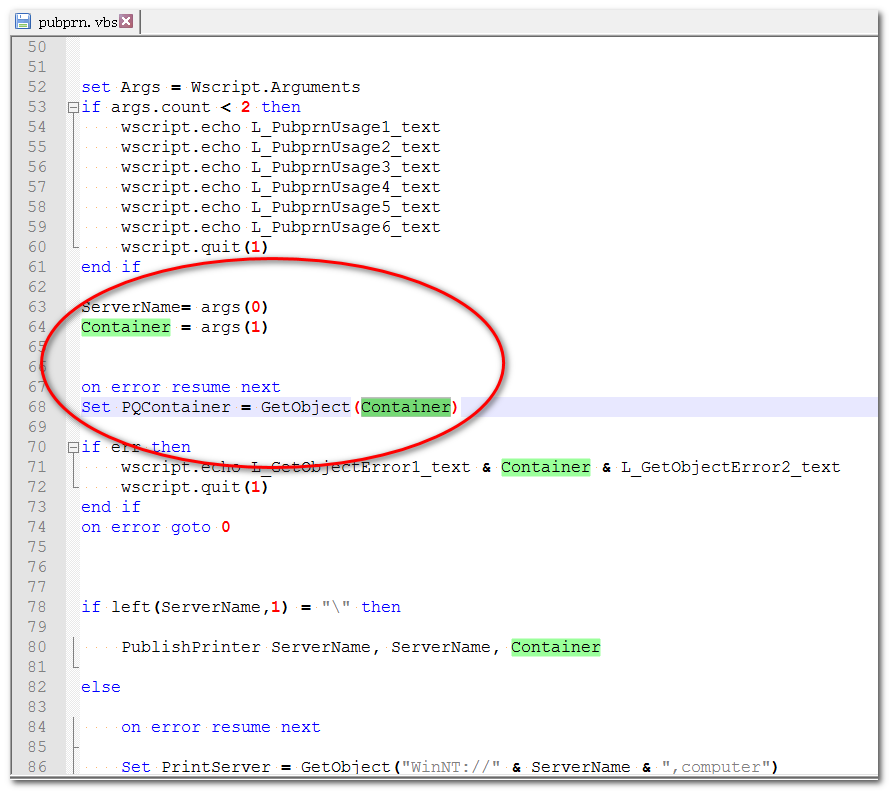Screen dimensions: 889x791
Task: Click 'end if' on line 61
Action: (111, 267)
